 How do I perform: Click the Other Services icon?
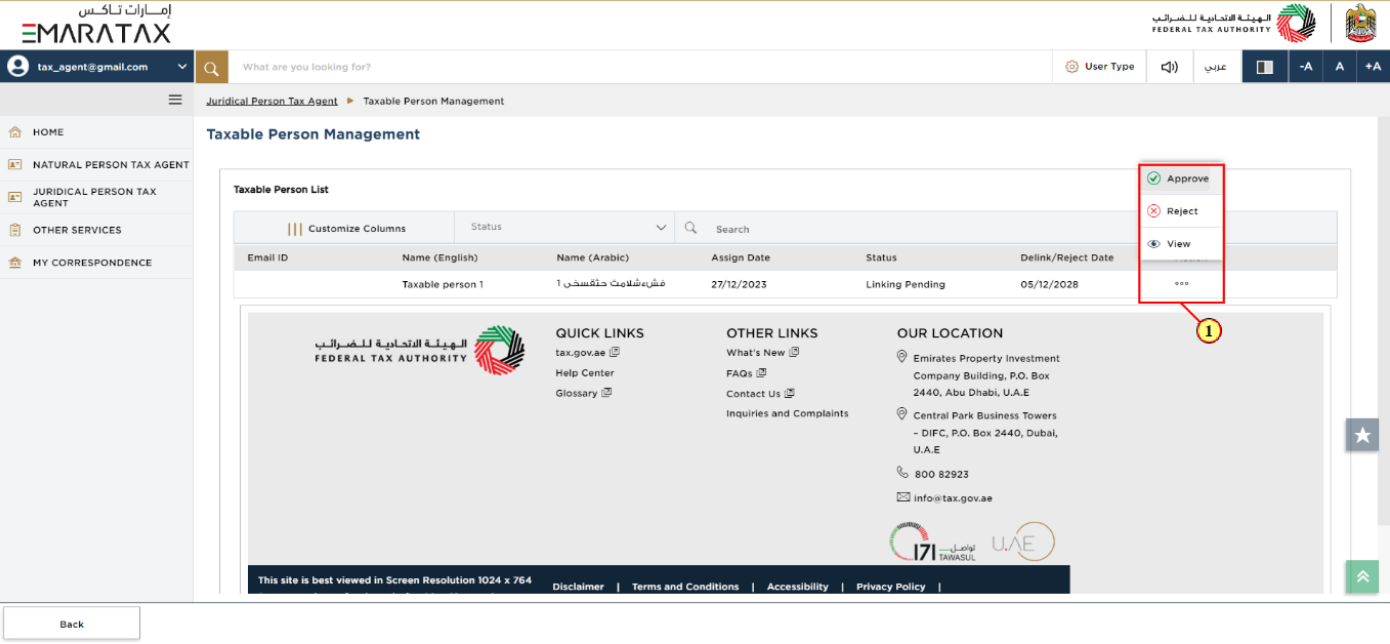coord(14,230)
